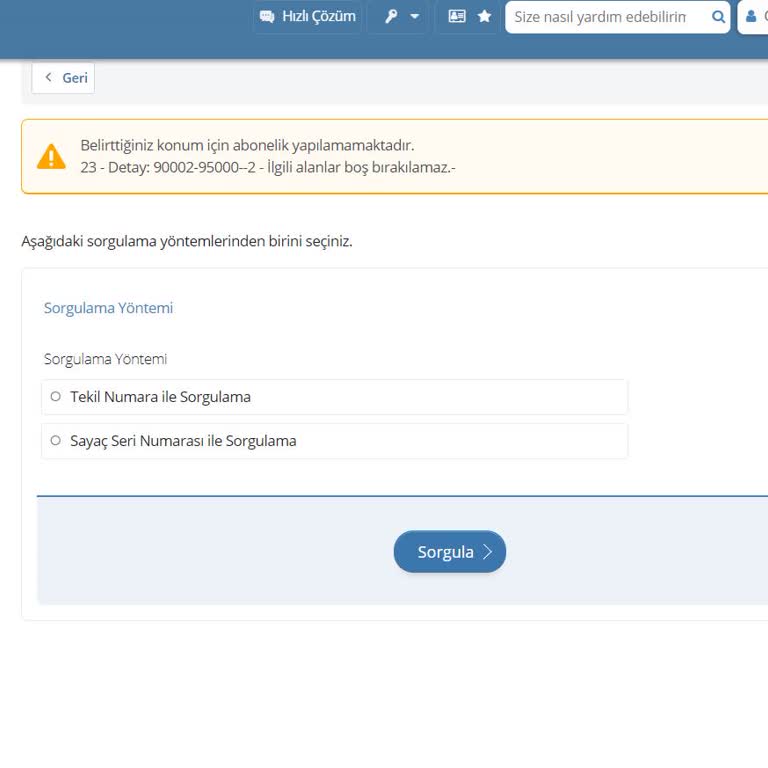Submit the query with Sorgula button
This screenshot has height=768, width=768.
450,552
